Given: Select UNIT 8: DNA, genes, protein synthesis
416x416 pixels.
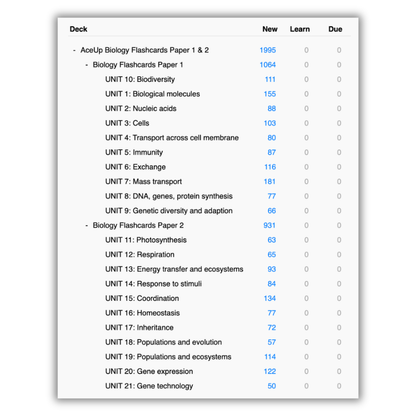Looking at the screenshot, I should [169, 196].
